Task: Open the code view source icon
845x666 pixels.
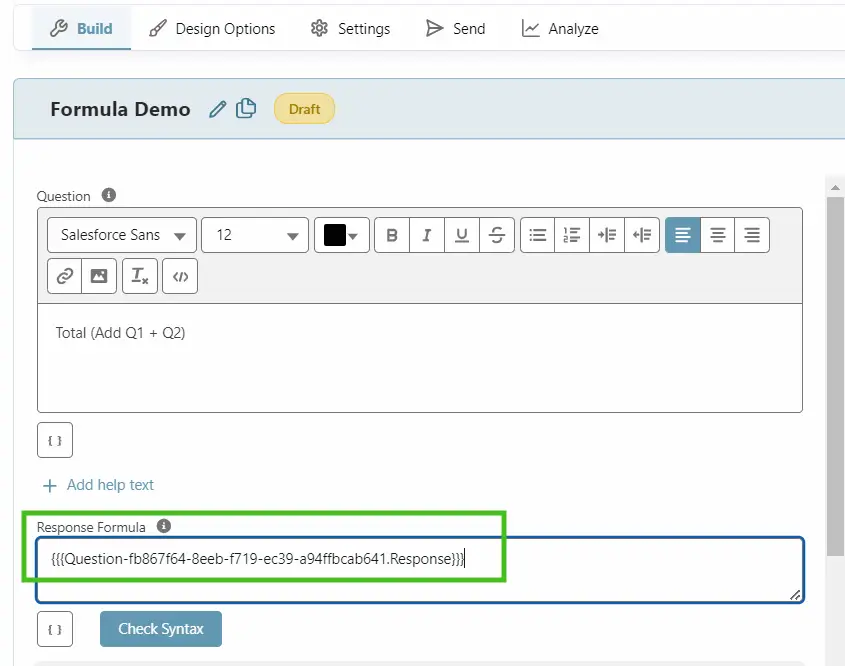Action: pos(180,276)
